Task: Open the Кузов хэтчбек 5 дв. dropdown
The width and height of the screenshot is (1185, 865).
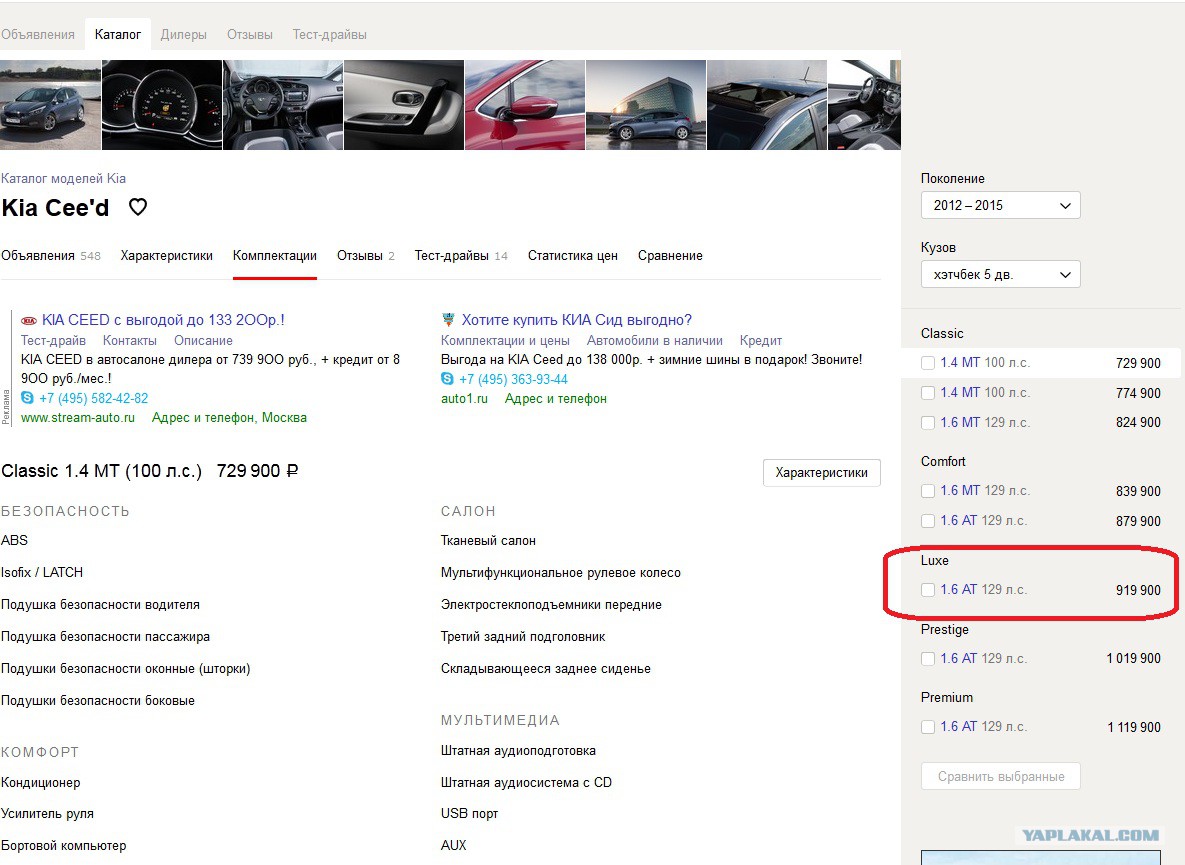Action: click(x=1001, y=274)
